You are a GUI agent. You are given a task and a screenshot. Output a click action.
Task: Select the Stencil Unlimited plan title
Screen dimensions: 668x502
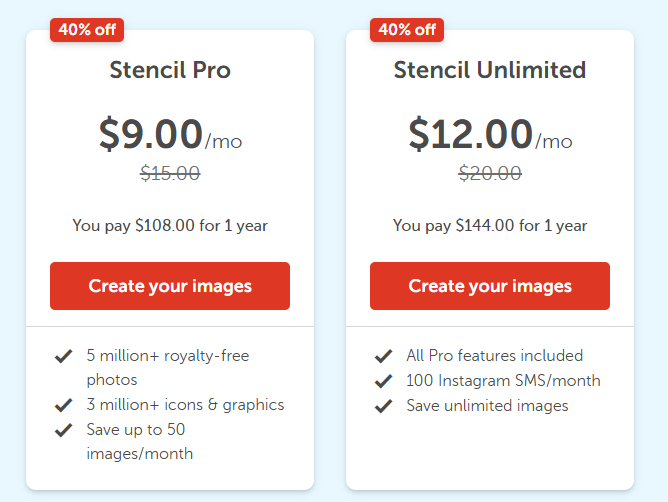click(490, 70)
